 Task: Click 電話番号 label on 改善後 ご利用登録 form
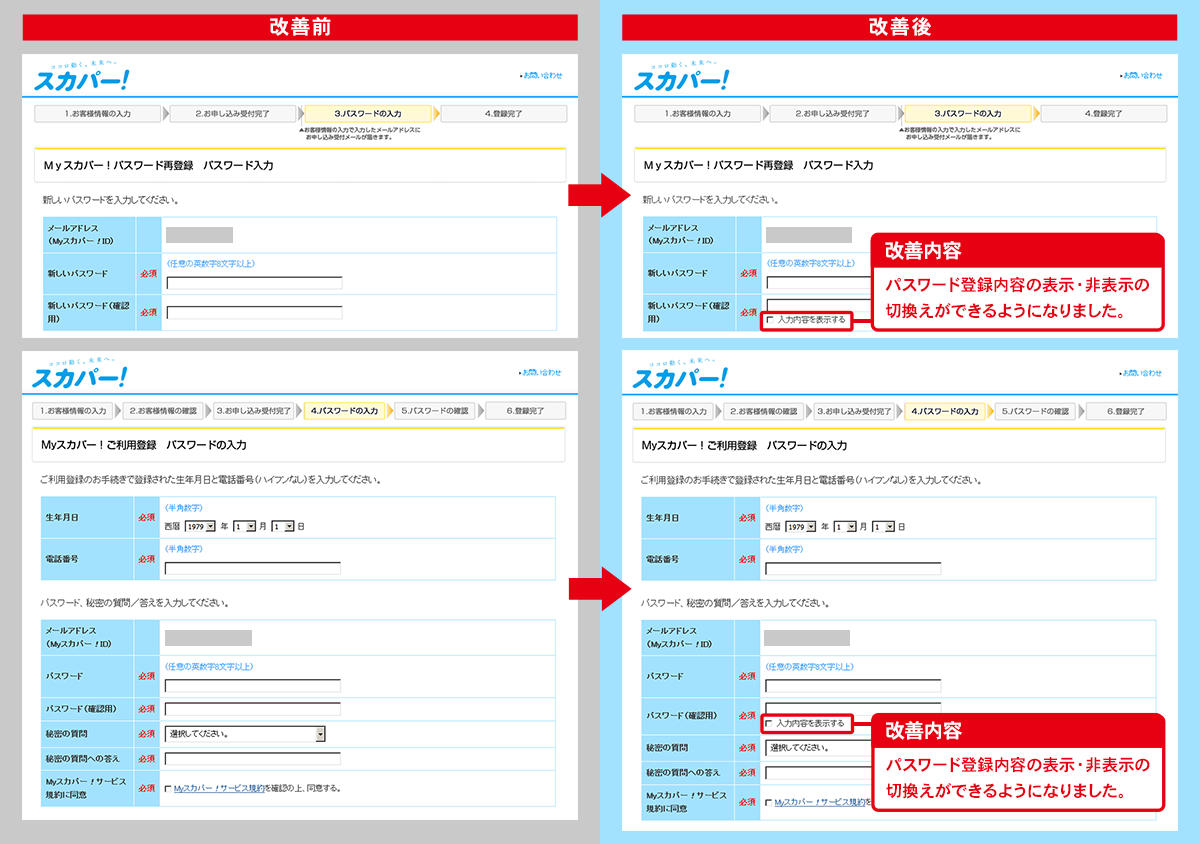pyautogui.click(x=663, y=559)
